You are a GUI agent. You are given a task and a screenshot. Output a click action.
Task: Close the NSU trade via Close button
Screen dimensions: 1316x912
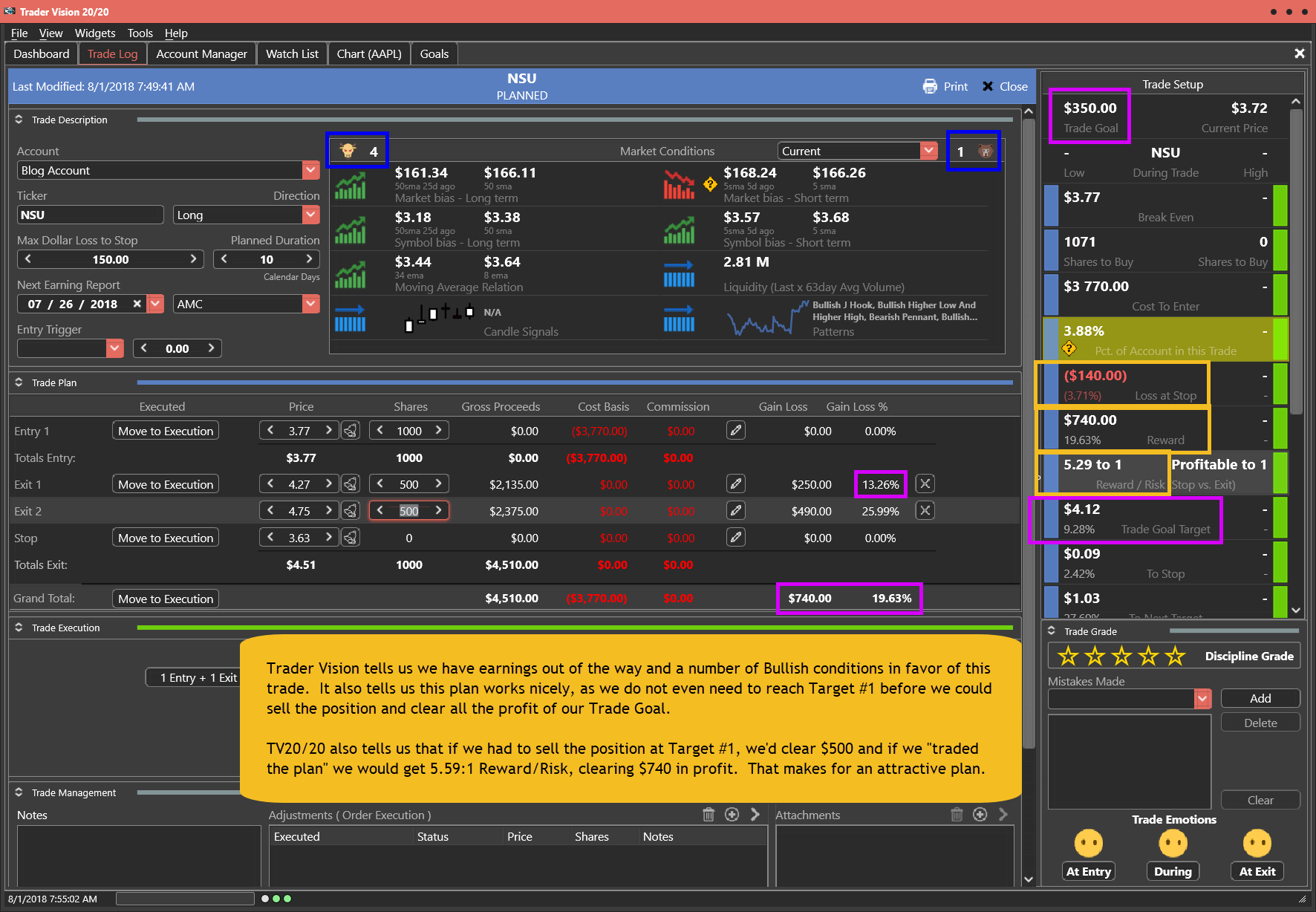pyautogui.click(x=1005, y=86)
